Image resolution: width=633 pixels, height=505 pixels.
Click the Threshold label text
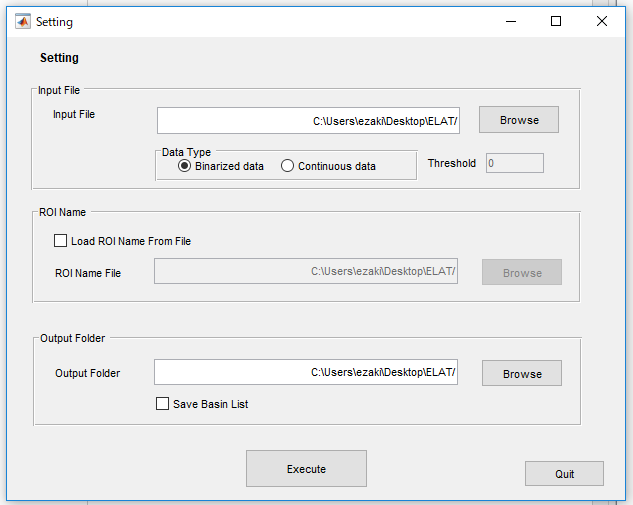coord(452,163)
